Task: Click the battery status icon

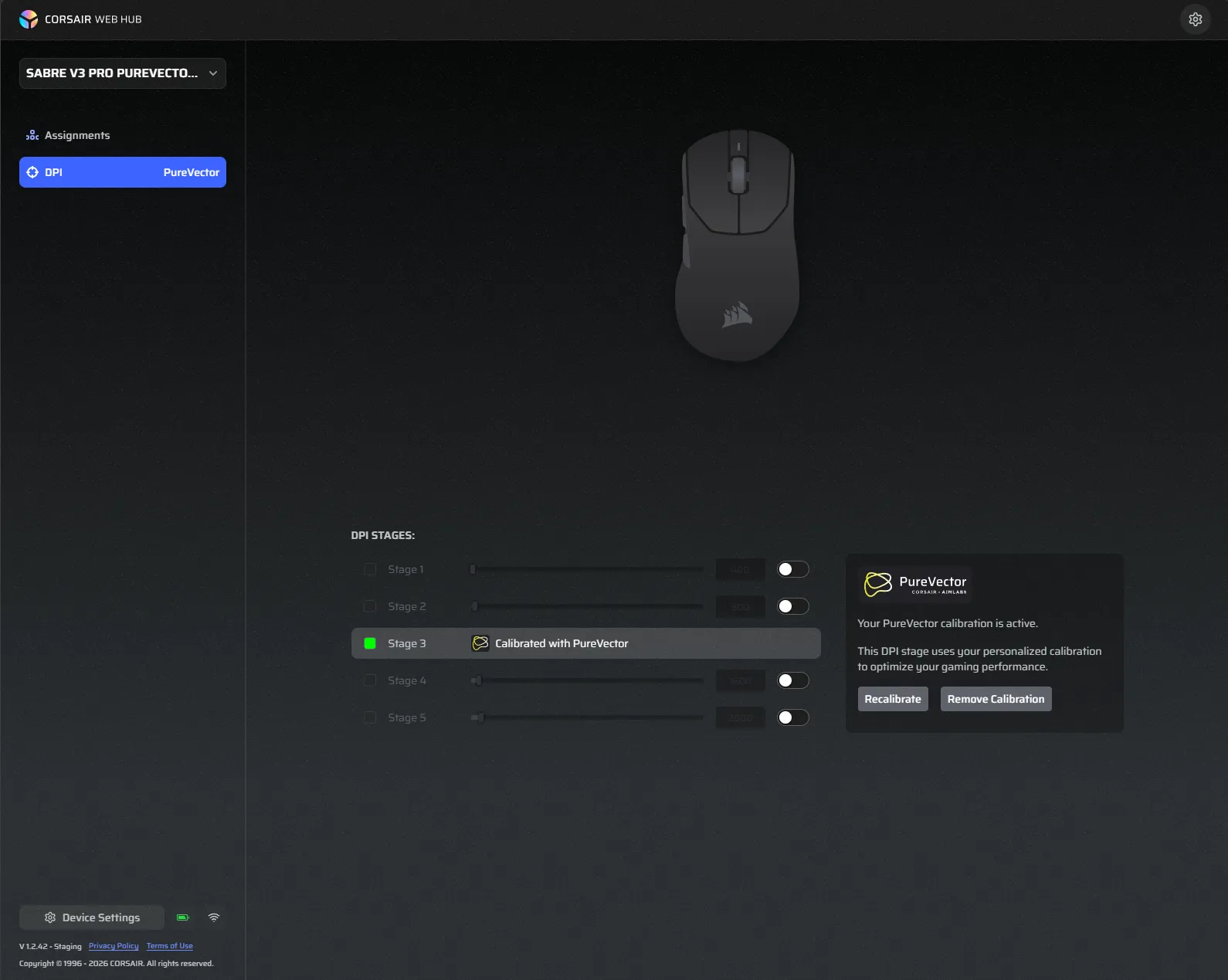Action: coord(183,917)
